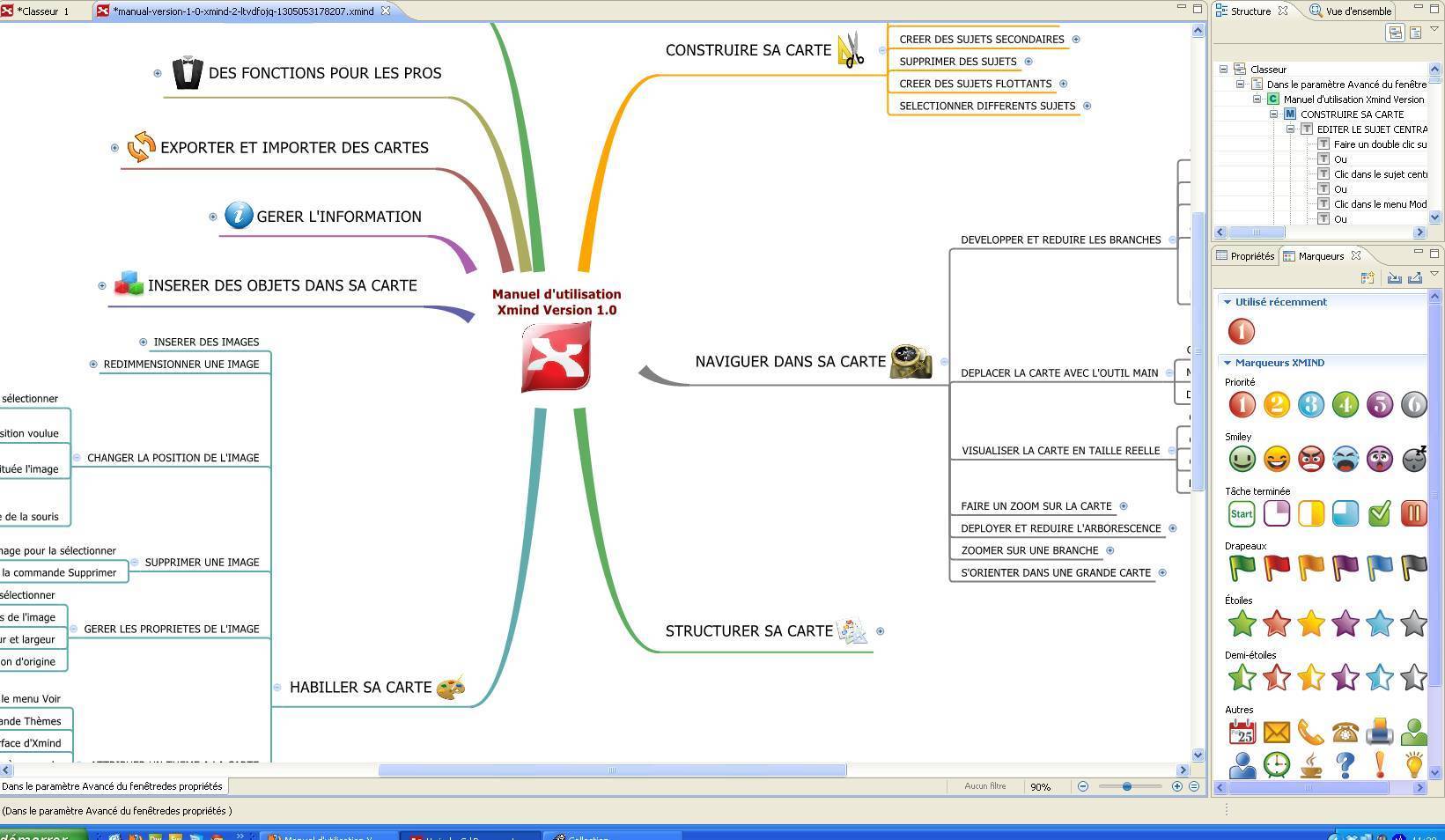Click the Aucun filtre status button

click(x=984, y=786)
